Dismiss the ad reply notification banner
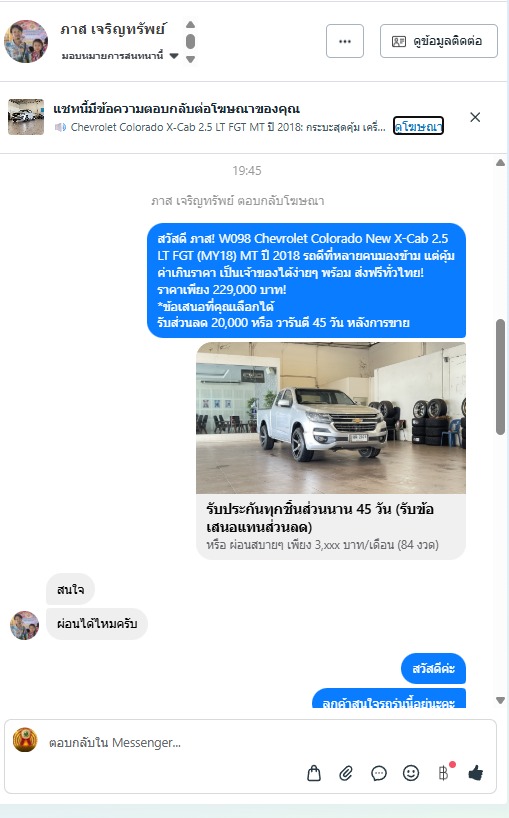 tap(475, 117)
